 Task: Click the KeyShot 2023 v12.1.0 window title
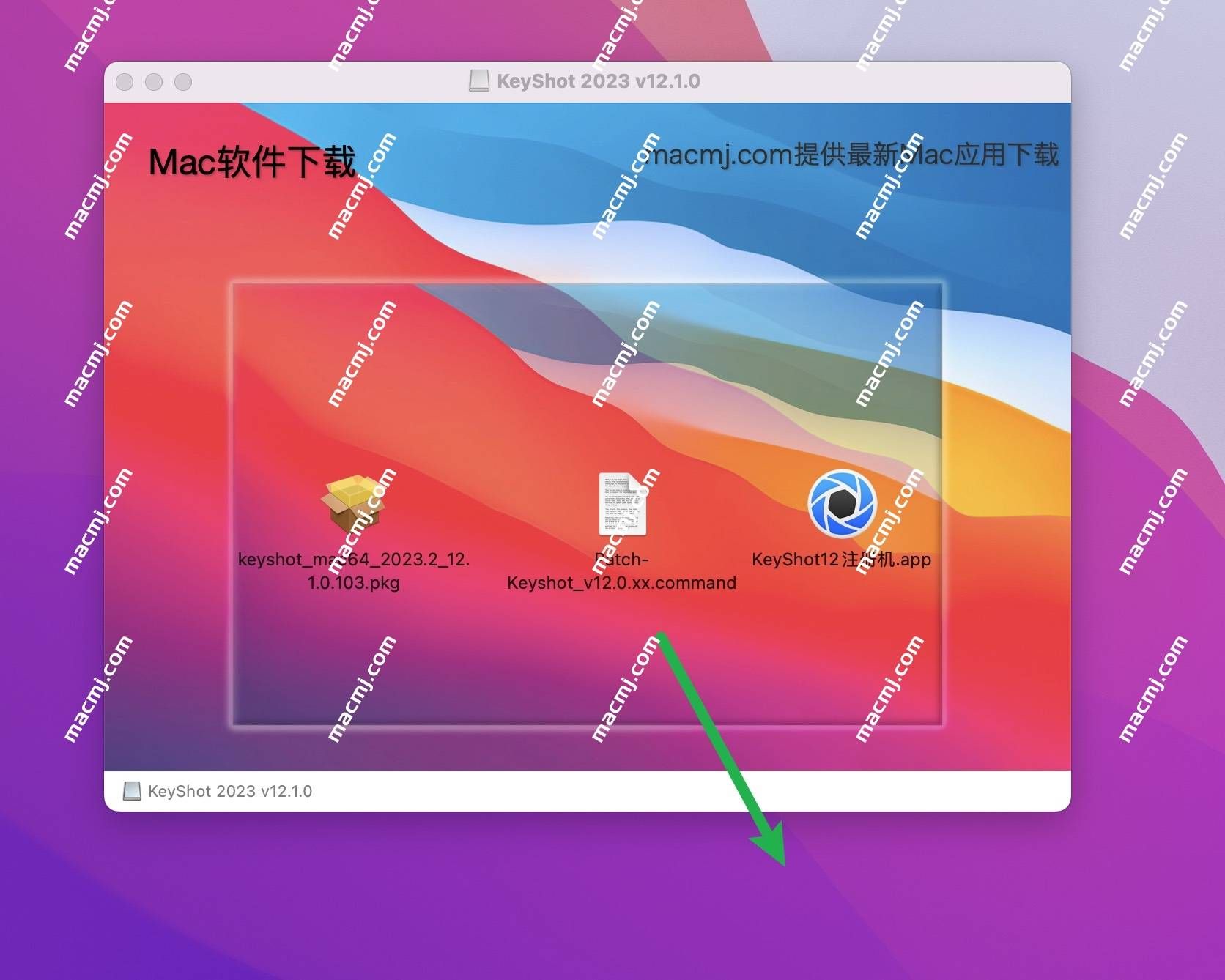(599, 81)
